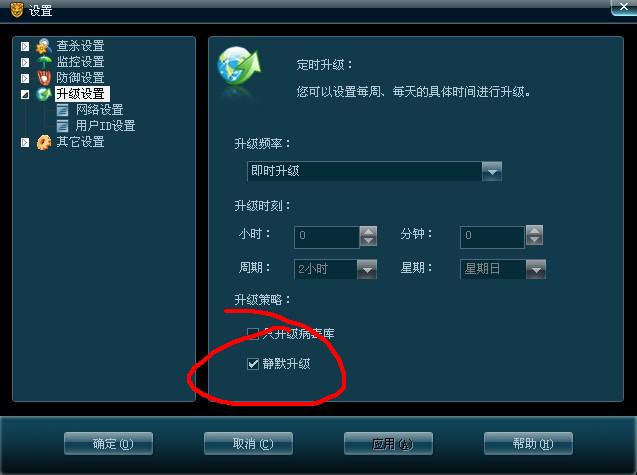Screen dimensions: 637x475
Task: Click the 其它设置 gear icon
Action: coord(44,142)
